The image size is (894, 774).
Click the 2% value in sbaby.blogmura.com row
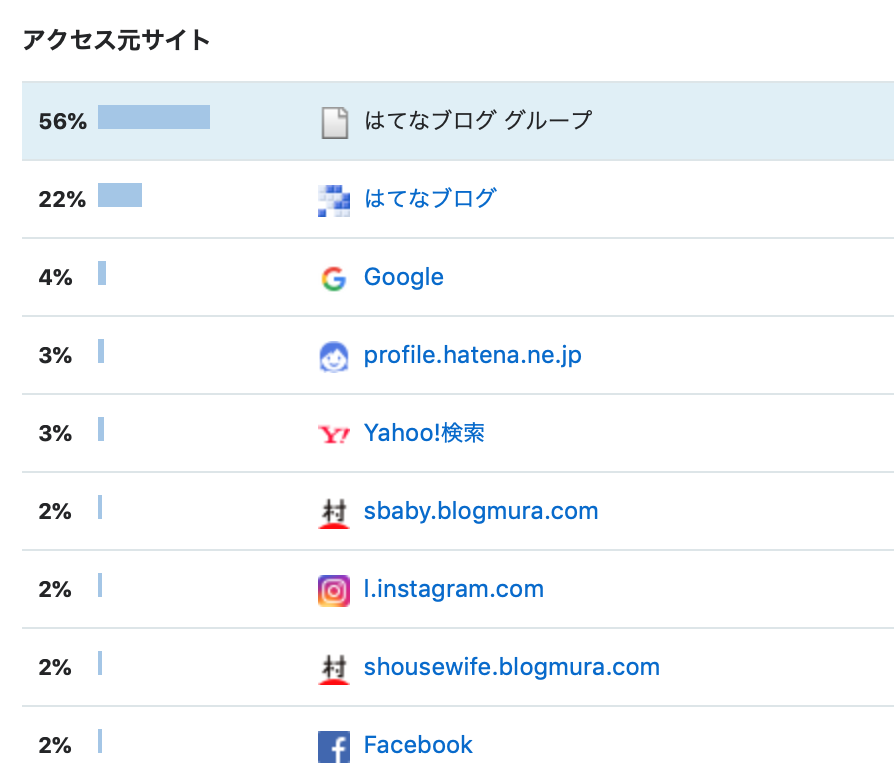(x=55, y=511)
